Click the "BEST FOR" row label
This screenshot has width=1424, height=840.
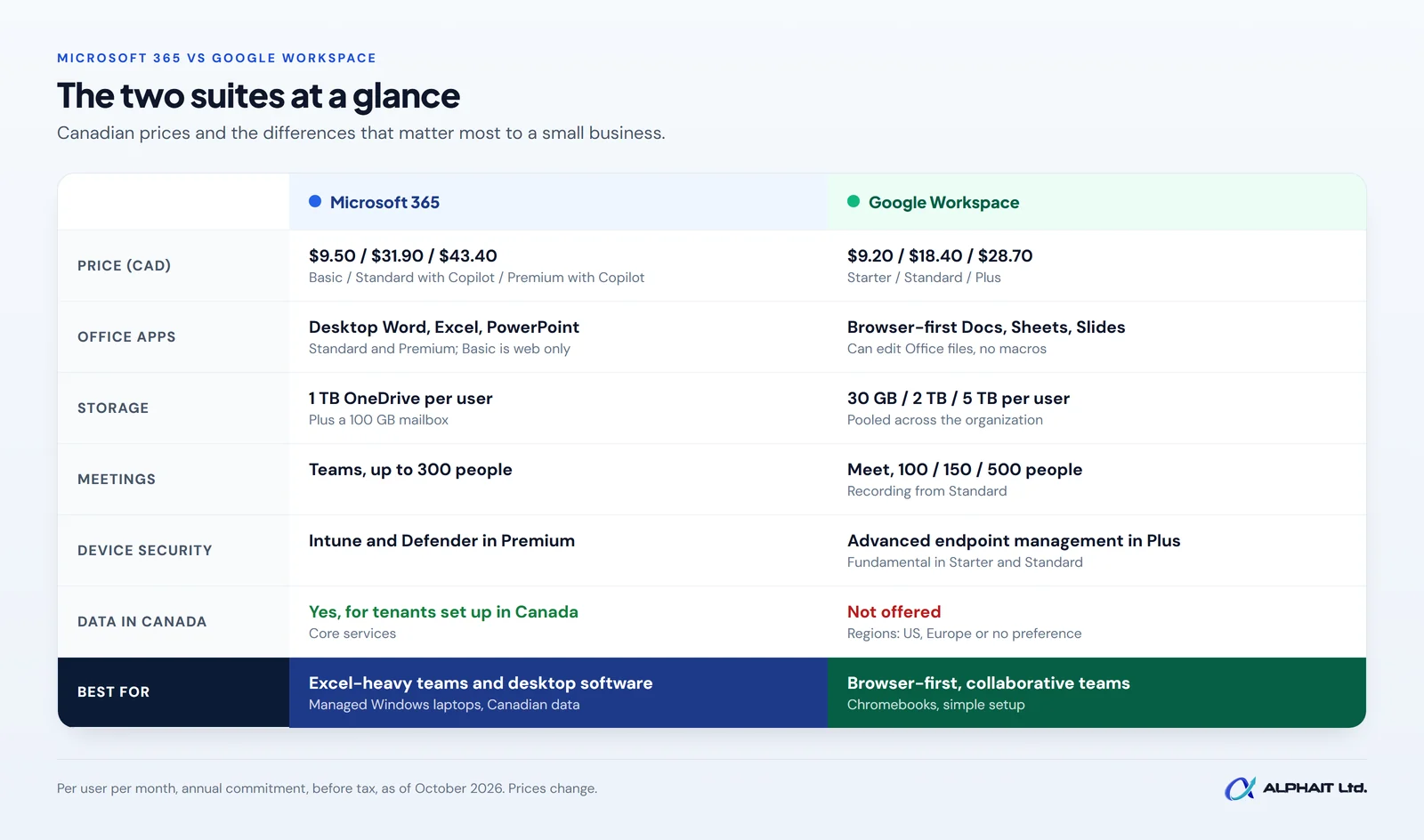(x=113, y=691)
